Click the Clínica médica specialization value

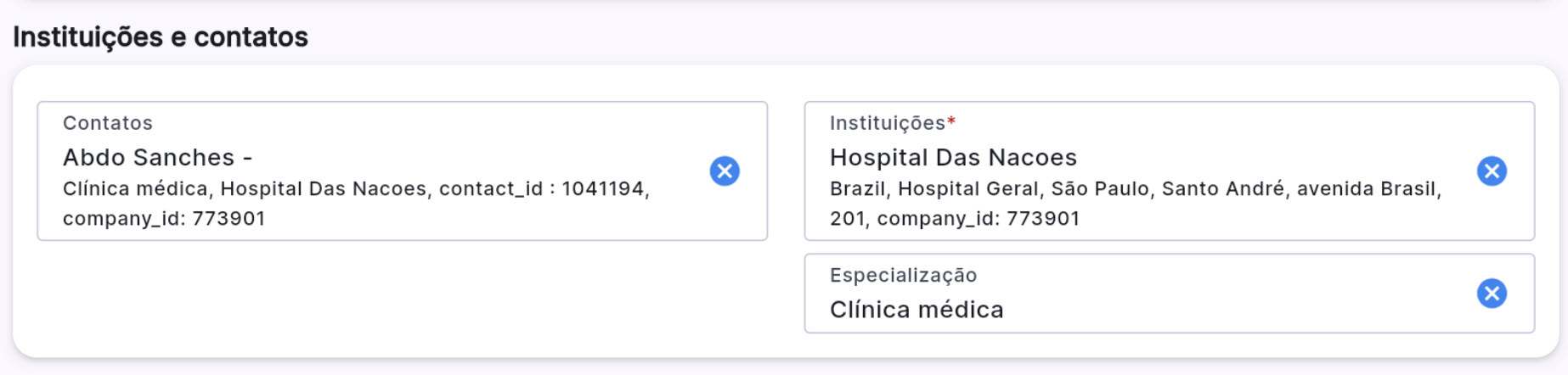tap(917, 310)
